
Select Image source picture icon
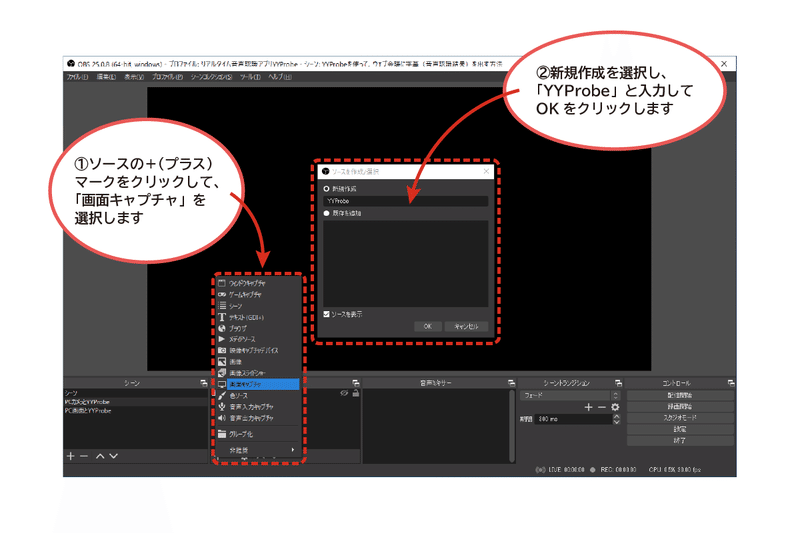(222, 362)
